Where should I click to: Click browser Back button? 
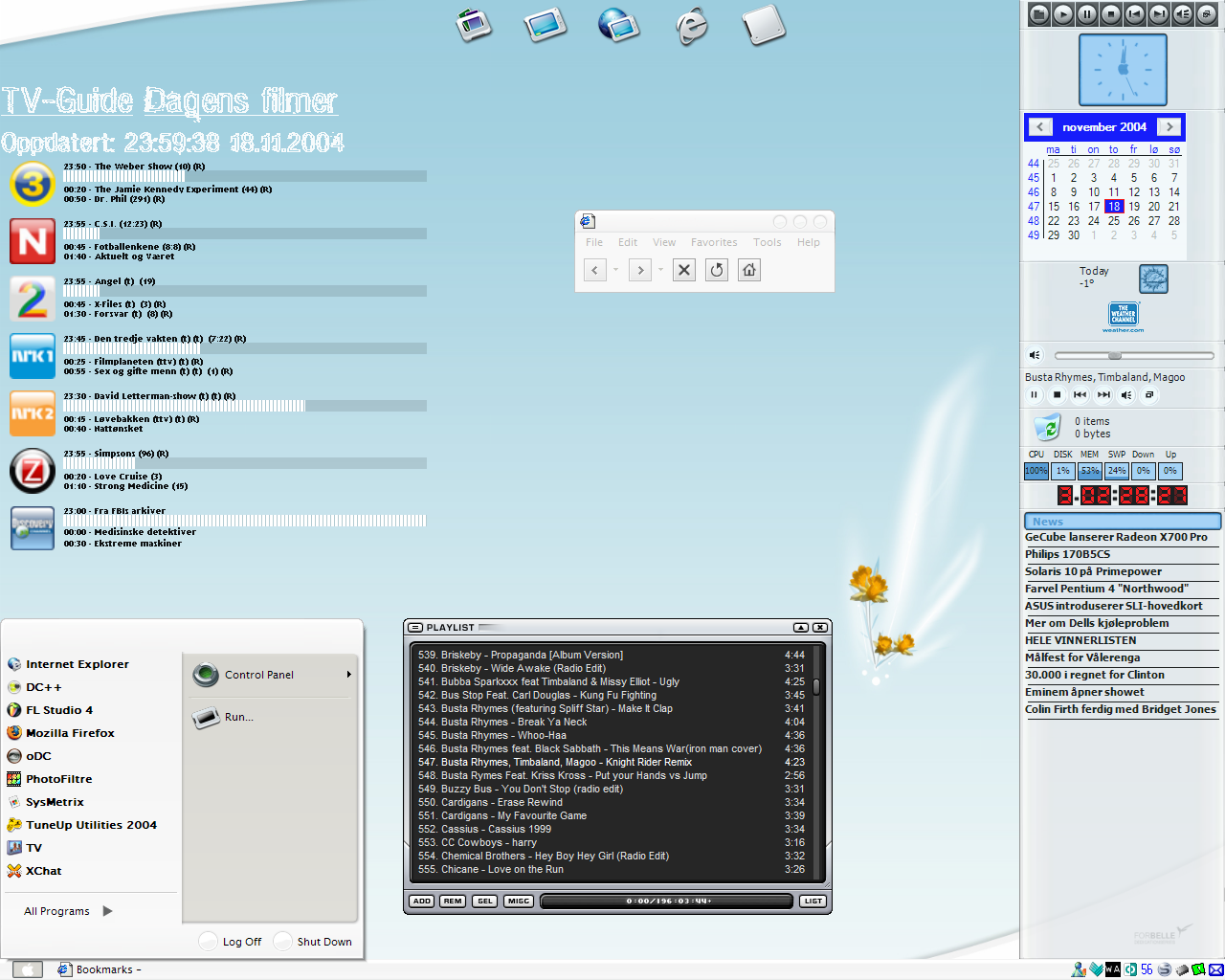595,270
